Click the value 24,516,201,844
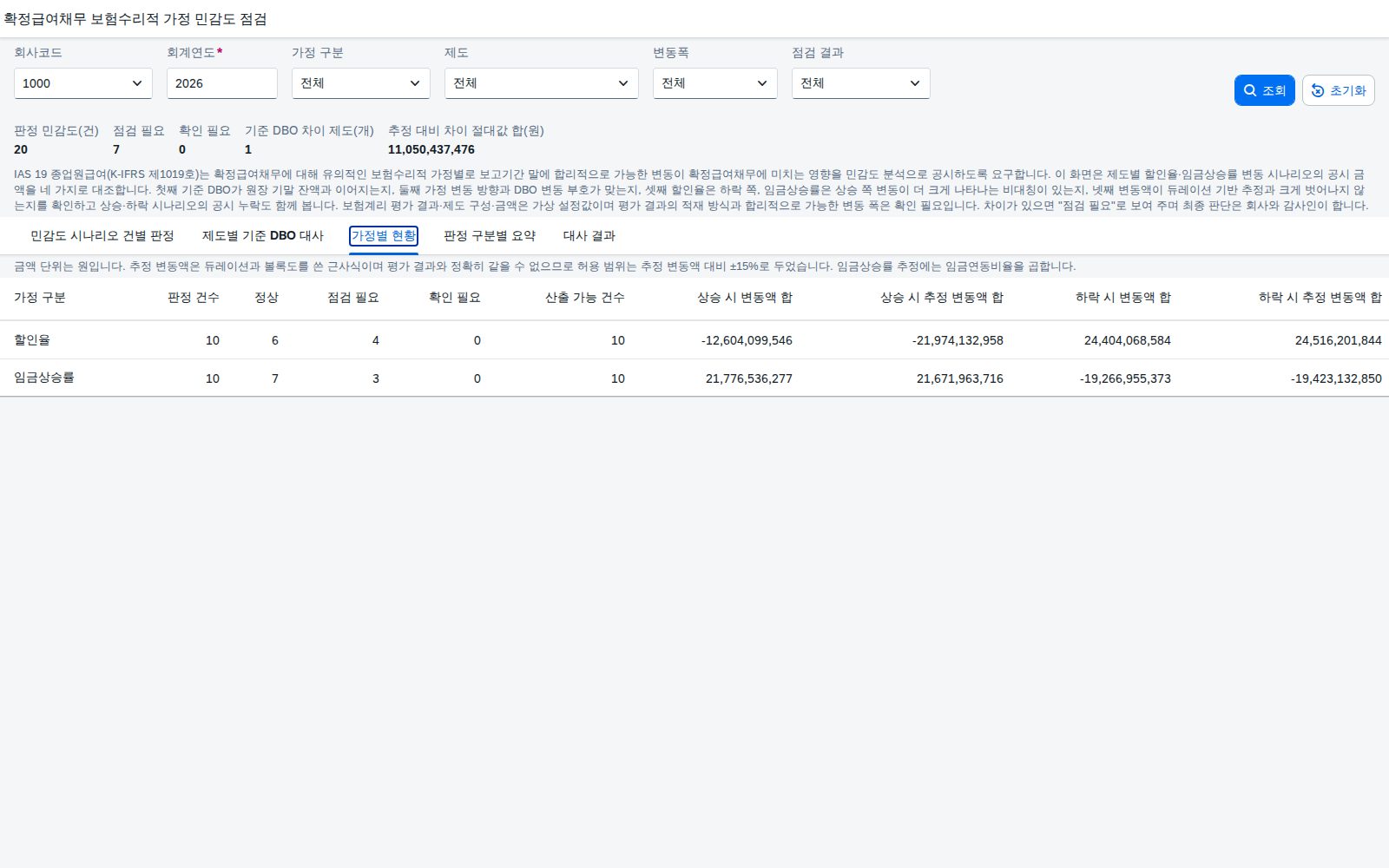1389x868 pixels. click(1339, 340)
